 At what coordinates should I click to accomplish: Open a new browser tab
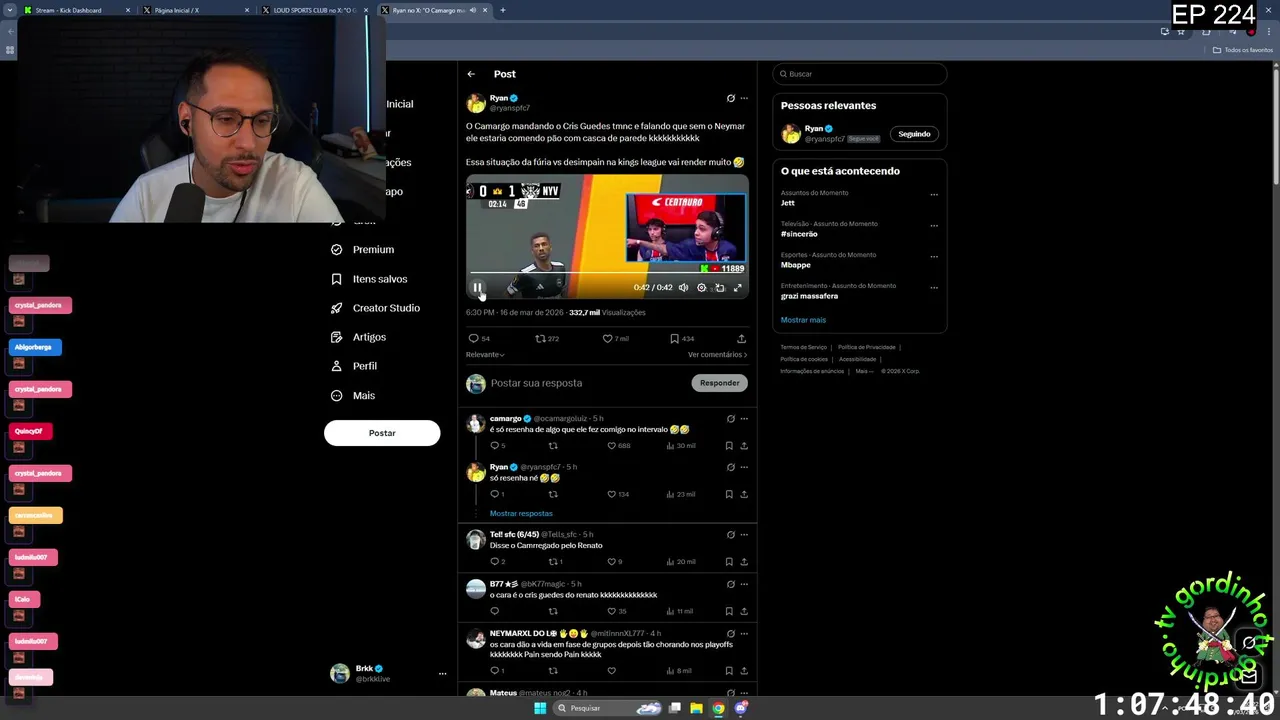click(503, 10)
